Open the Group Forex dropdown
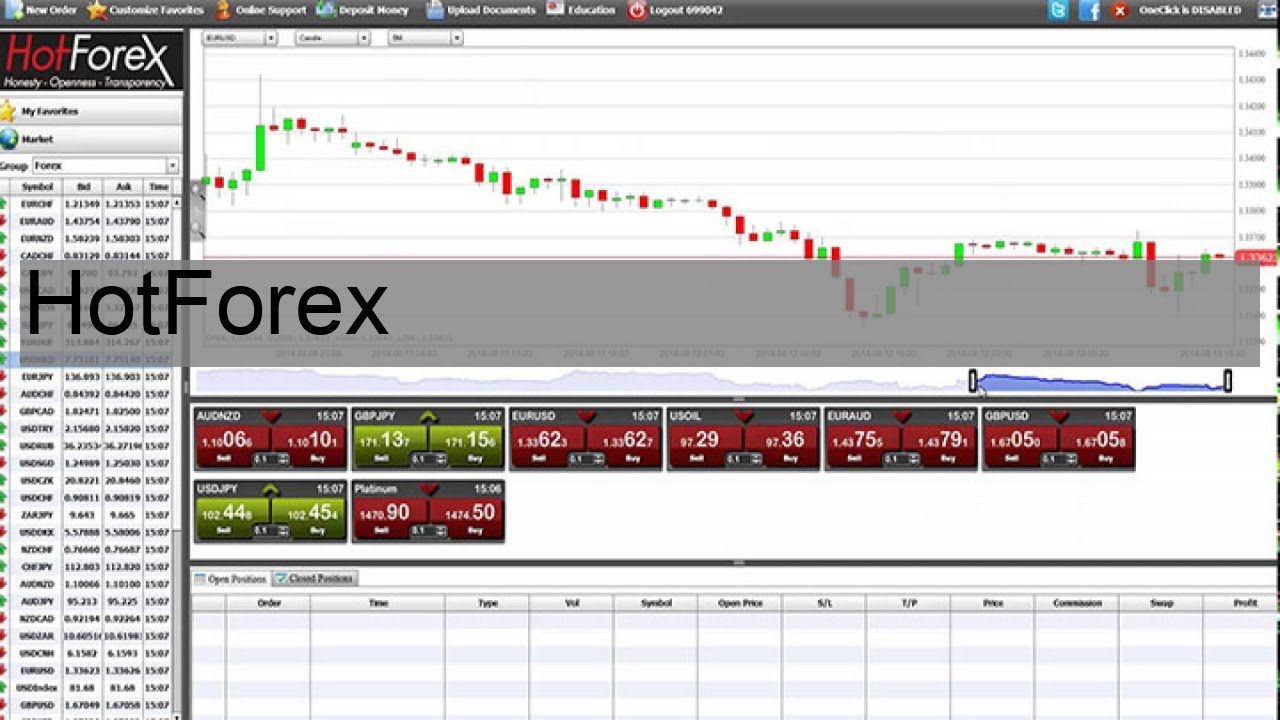The height and width of the screenshot is (720, 1280). (105, 166)
